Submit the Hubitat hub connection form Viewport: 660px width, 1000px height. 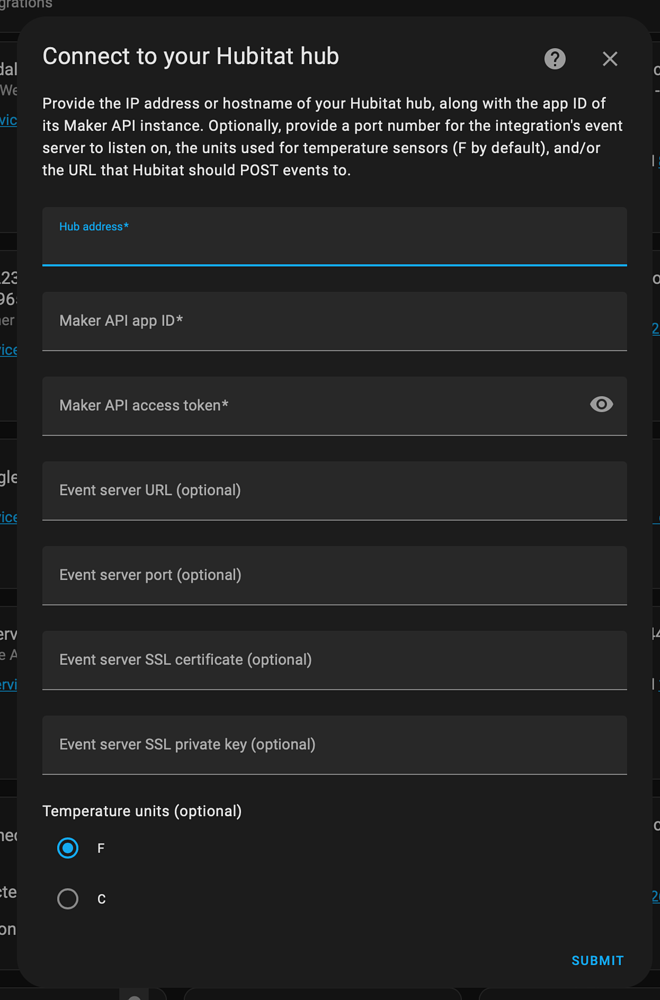[x=597, y=960]
